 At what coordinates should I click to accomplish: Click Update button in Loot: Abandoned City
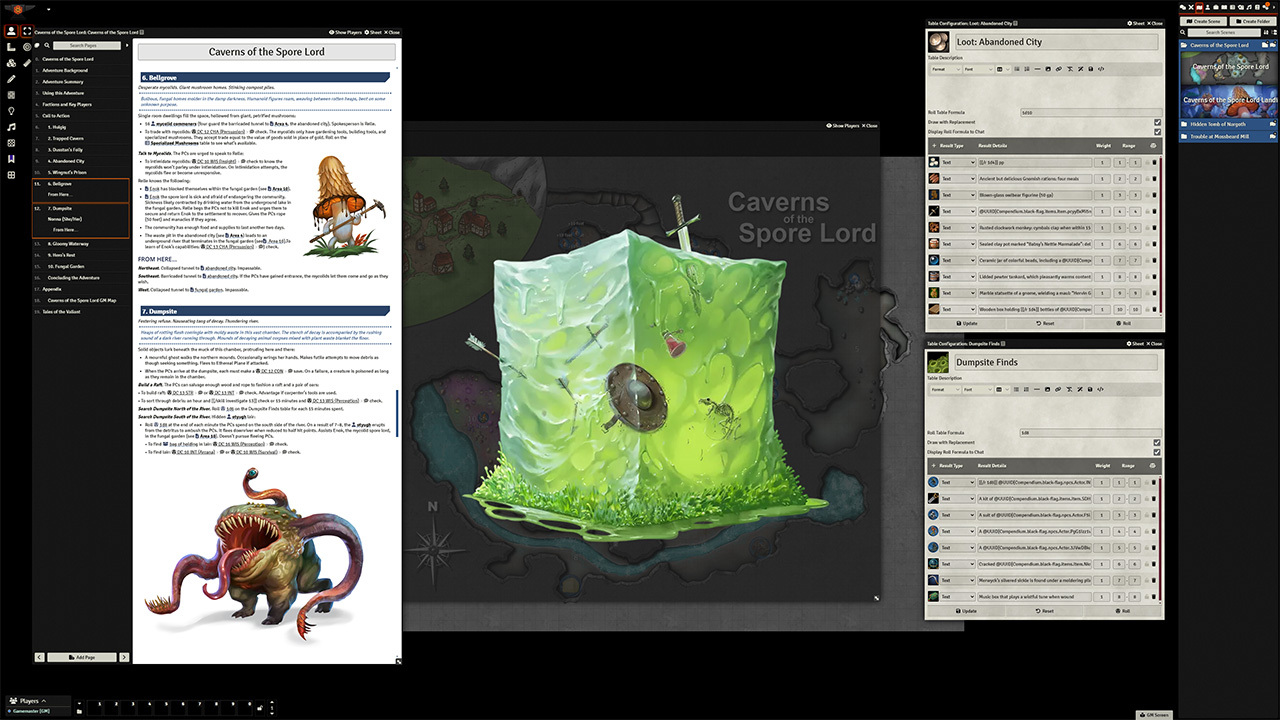point(966,324)
